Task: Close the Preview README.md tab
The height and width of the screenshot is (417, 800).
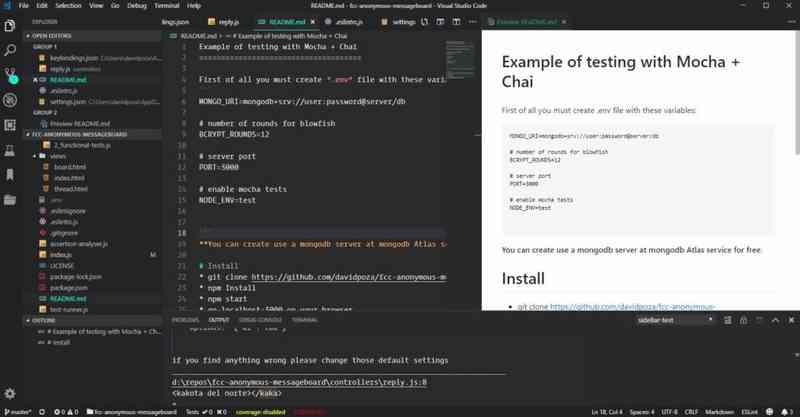Action: point(564,22)
